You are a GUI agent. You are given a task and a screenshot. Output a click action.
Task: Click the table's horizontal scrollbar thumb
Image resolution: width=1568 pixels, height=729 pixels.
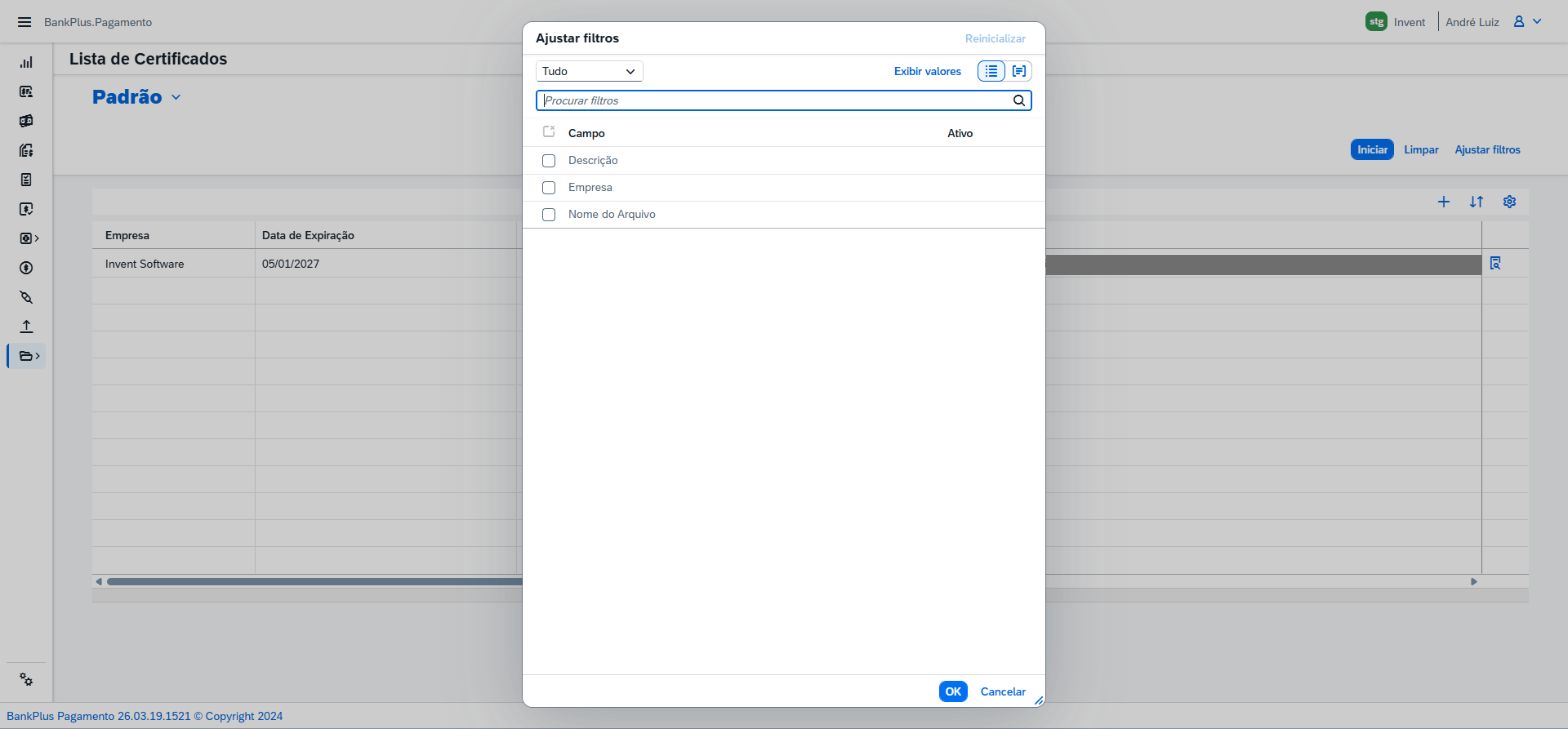point(315,582)
